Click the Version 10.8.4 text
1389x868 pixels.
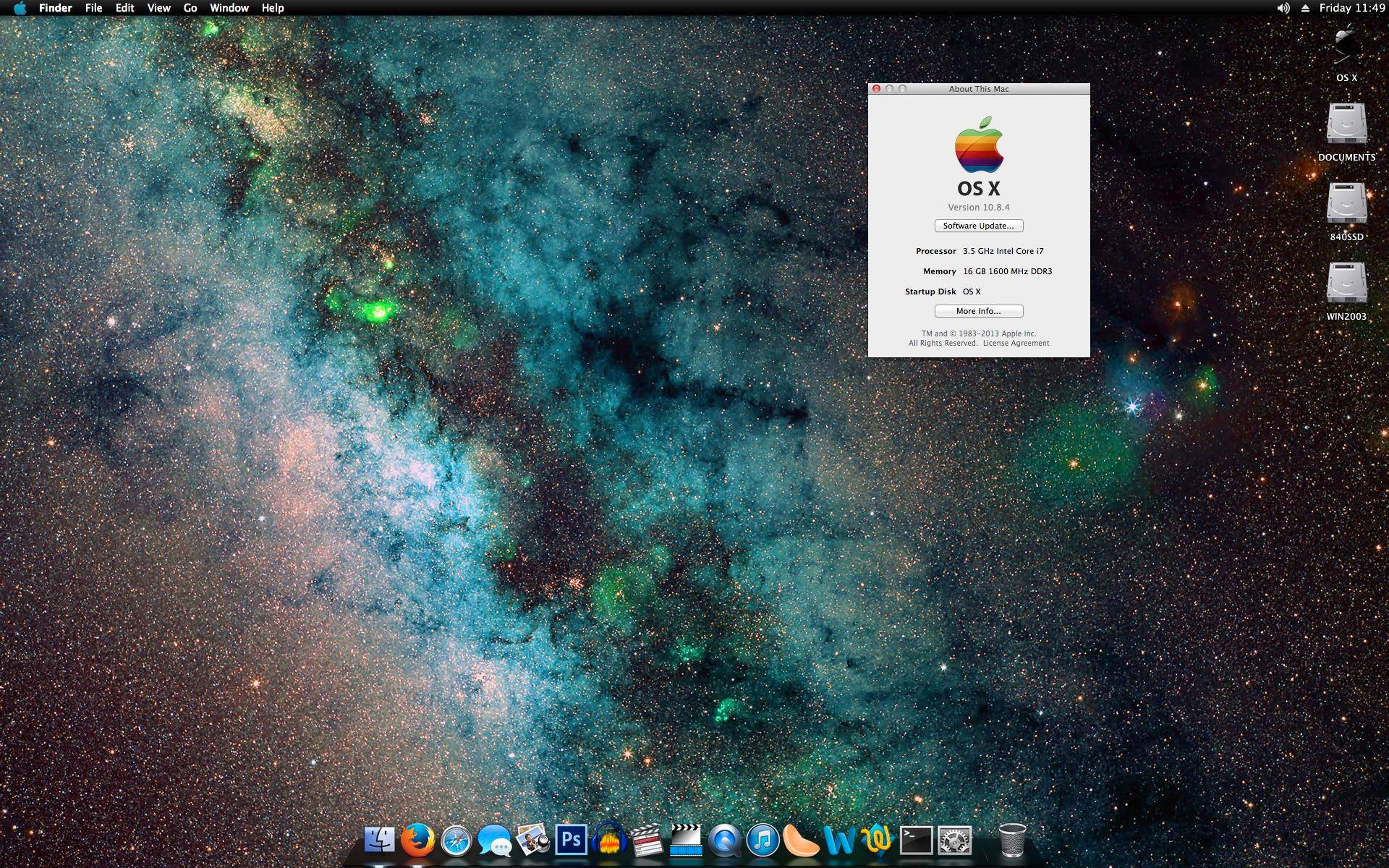(979, 207)
